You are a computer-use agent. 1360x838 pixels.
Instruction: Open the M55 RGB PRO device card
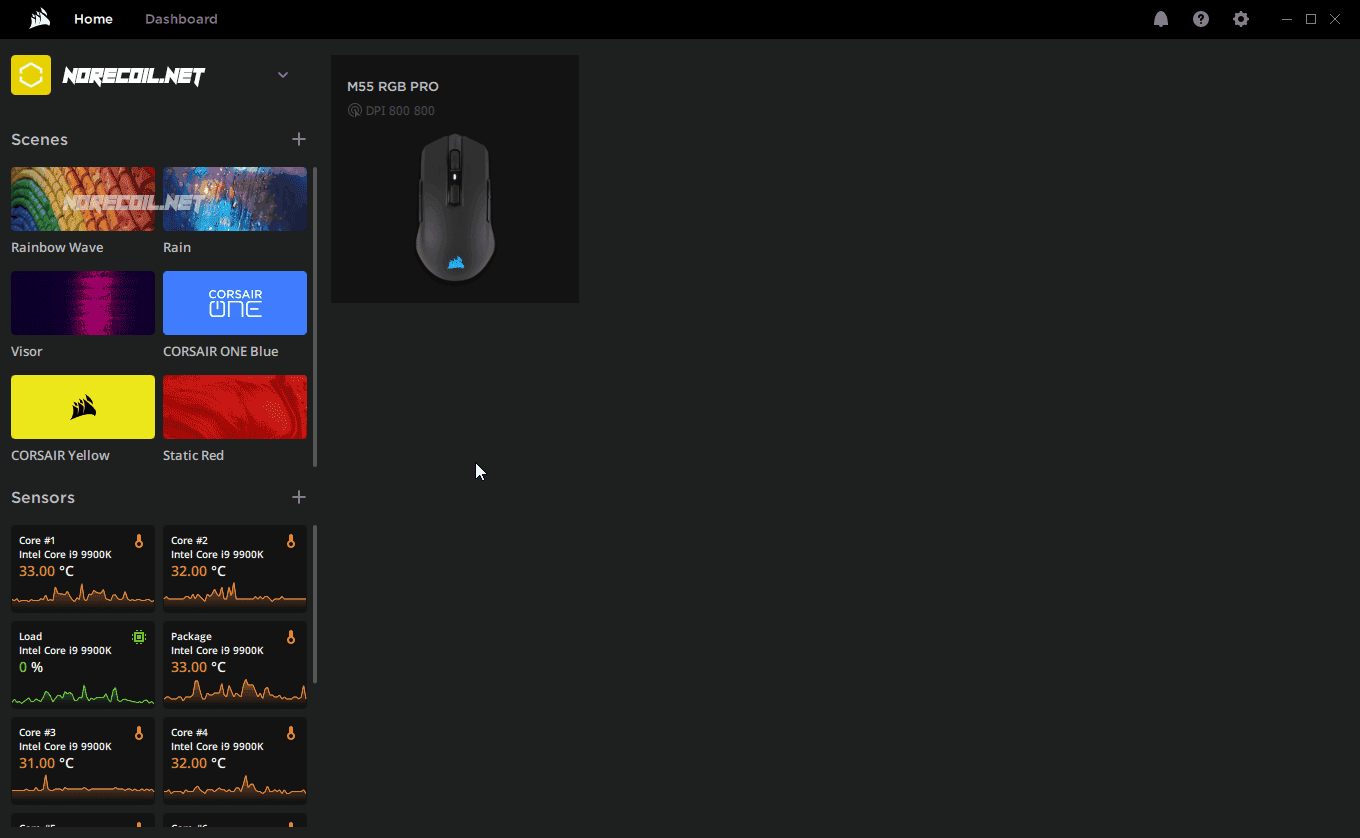click(x=455, y=179)
